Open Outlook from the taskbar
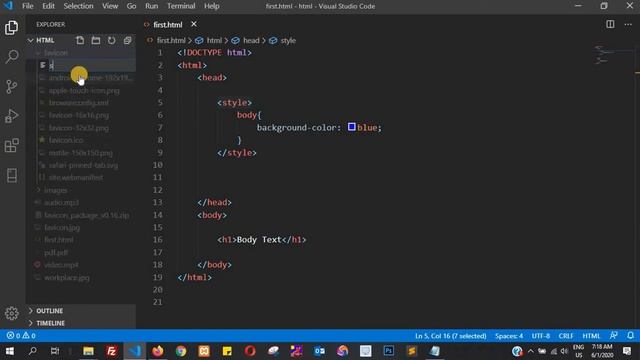 coord(319,351)
